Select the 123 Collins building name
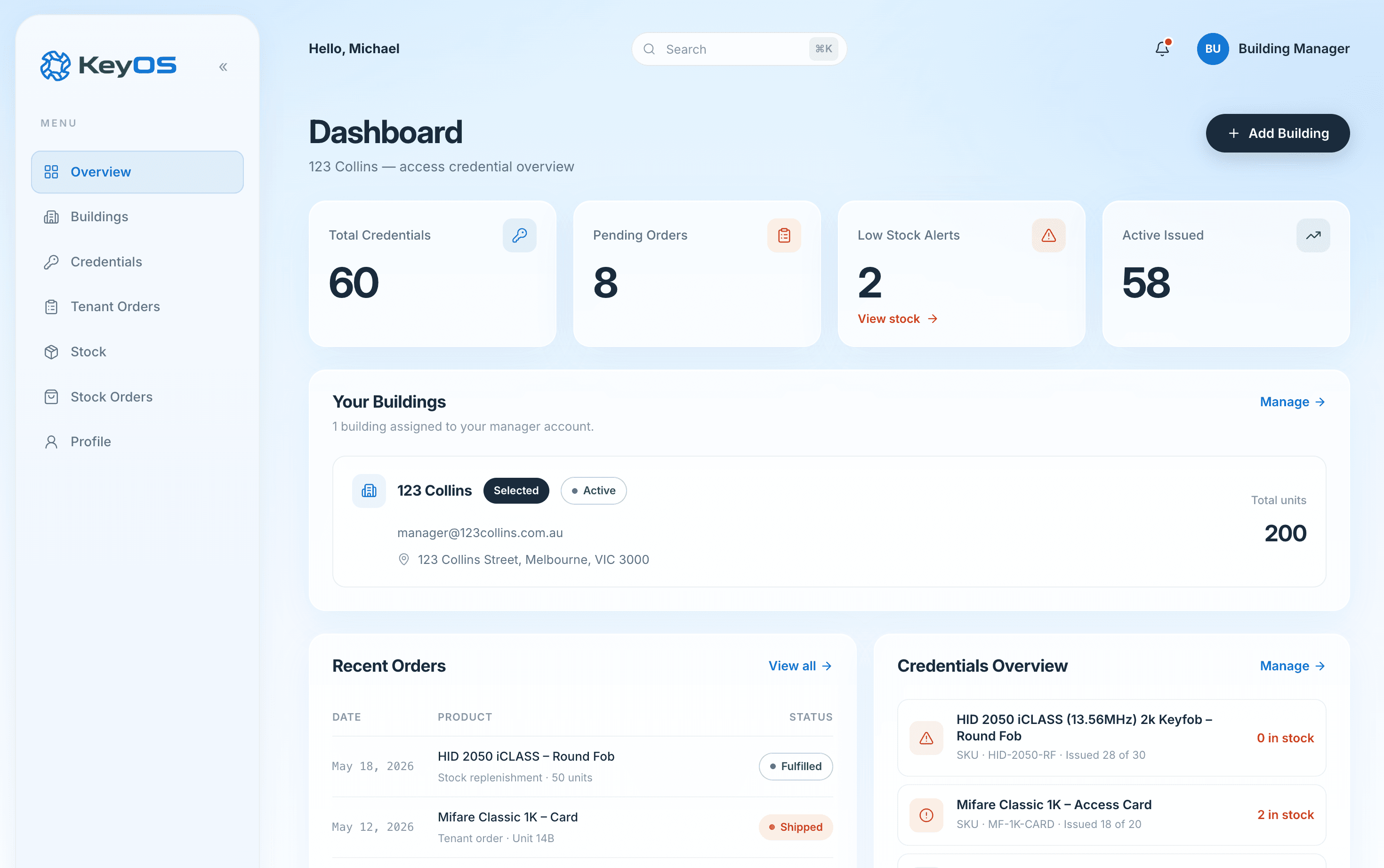This screenshot has width=1384, height=868. point(435,491)
